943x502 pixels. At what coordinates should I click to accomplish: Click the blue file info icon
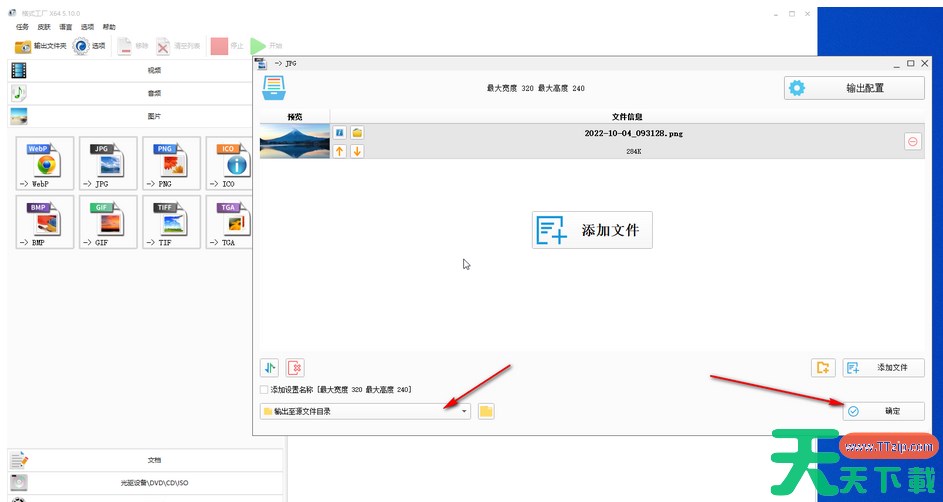(339, 132)
